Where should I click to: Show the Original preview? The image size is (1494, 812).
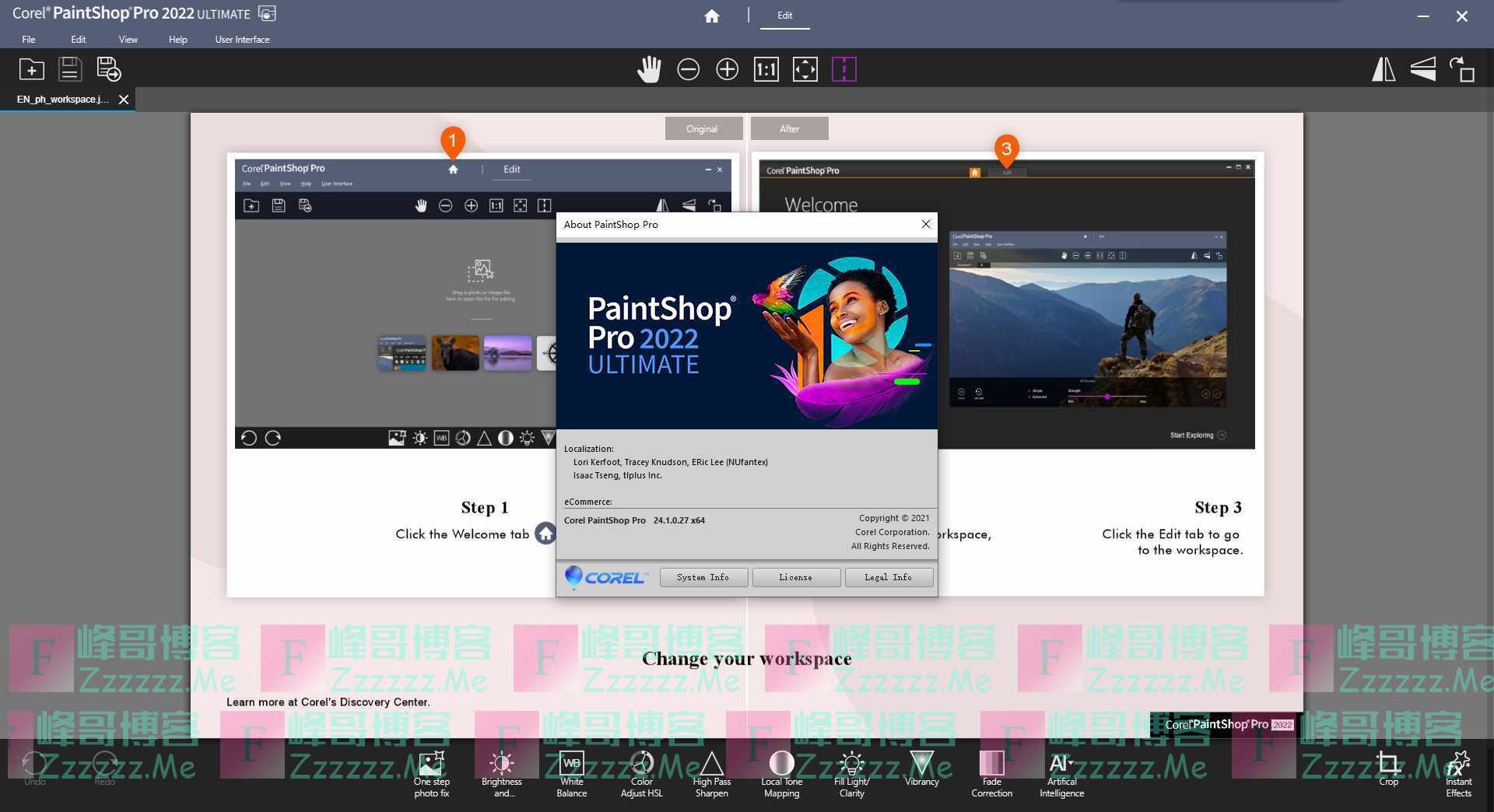(703, 128)
